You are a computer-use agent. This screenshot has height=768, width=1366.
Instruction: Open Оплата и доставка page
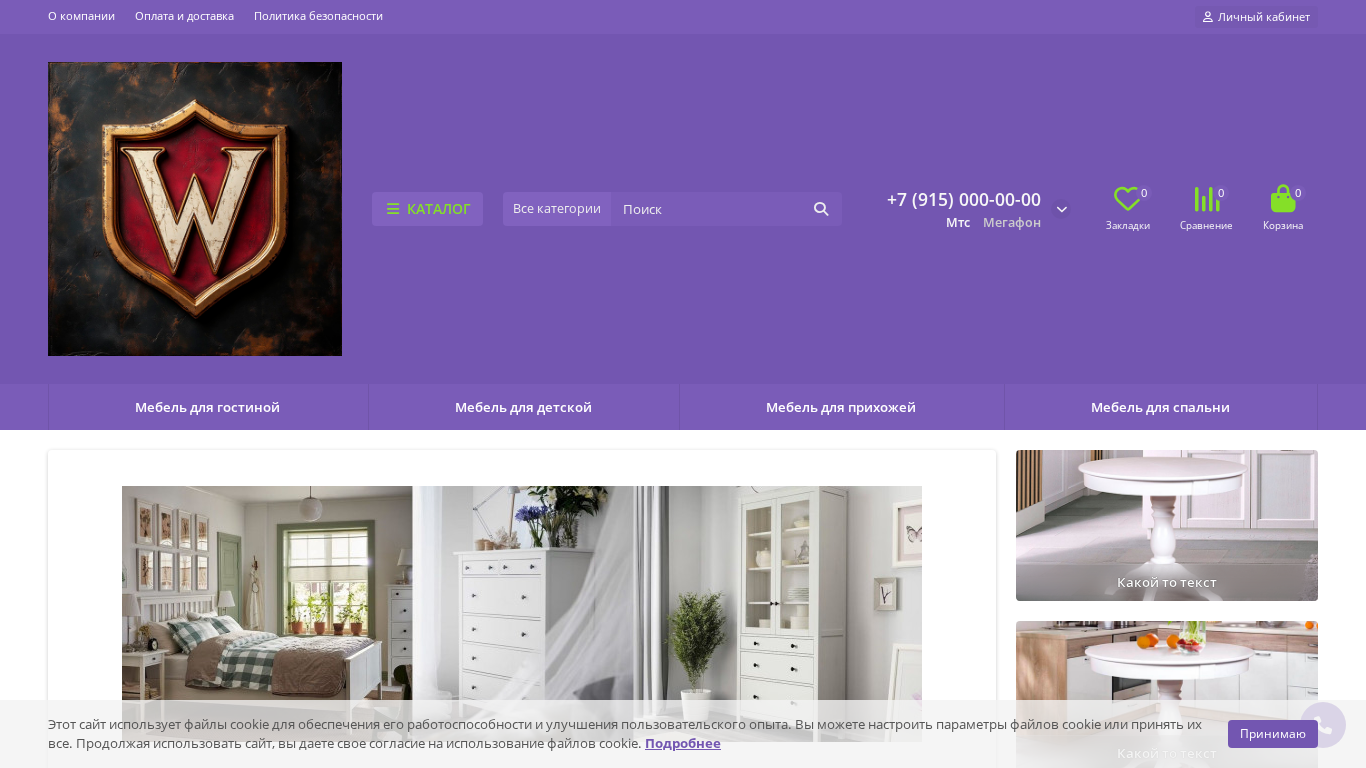[184, 16]
